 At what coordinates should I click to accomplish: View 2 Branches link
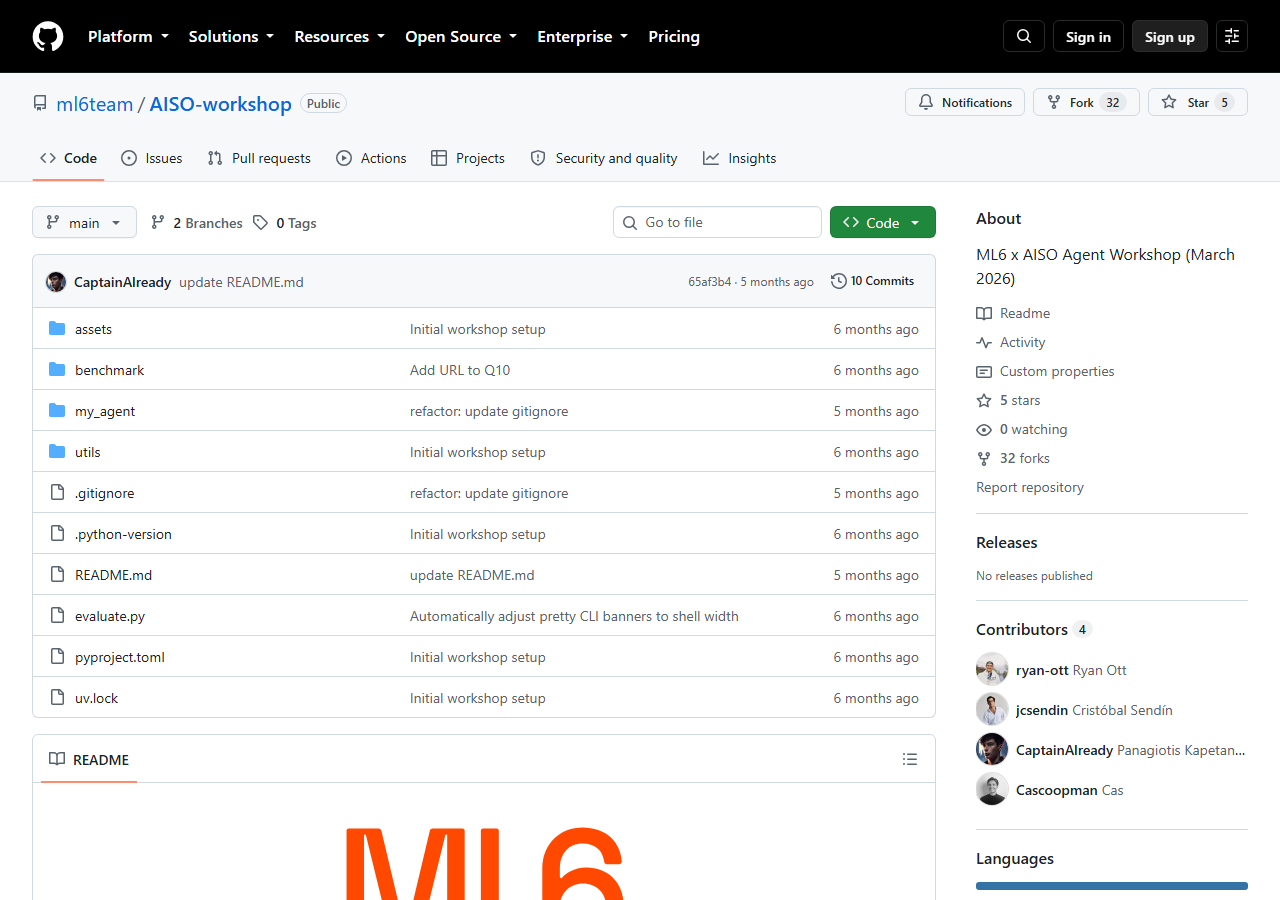[197, 223]
